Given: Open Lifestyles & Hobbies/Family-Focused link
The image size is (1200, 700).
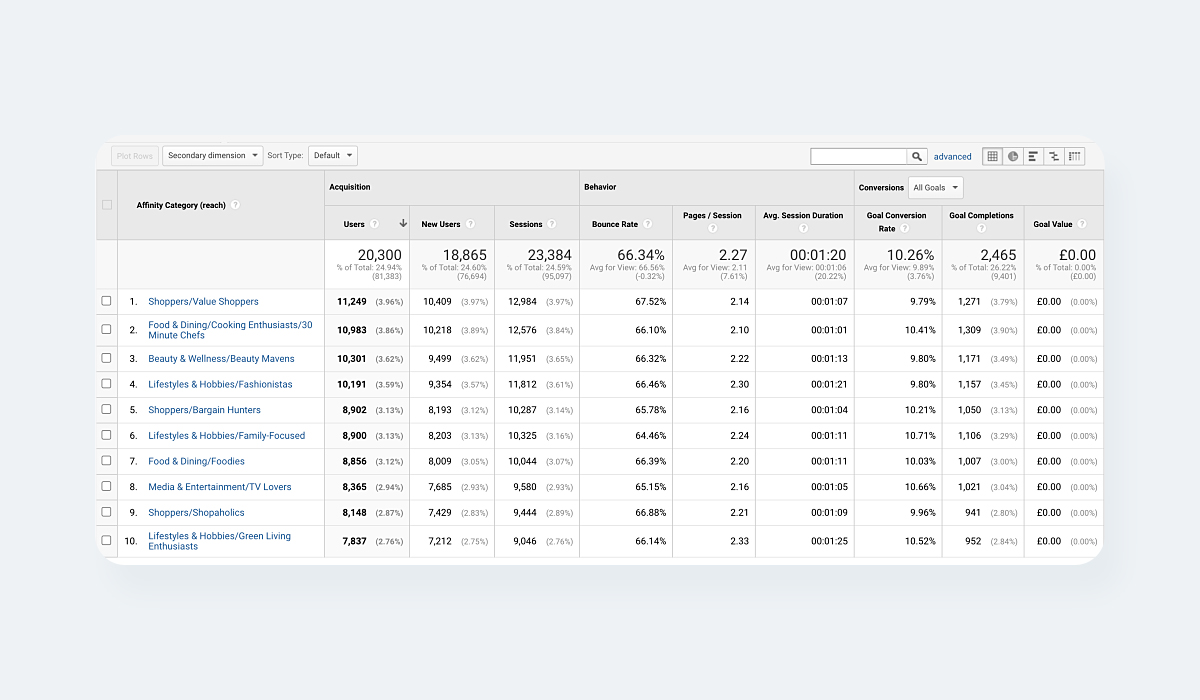Looking at the screenshot, I should pos(227,436).
